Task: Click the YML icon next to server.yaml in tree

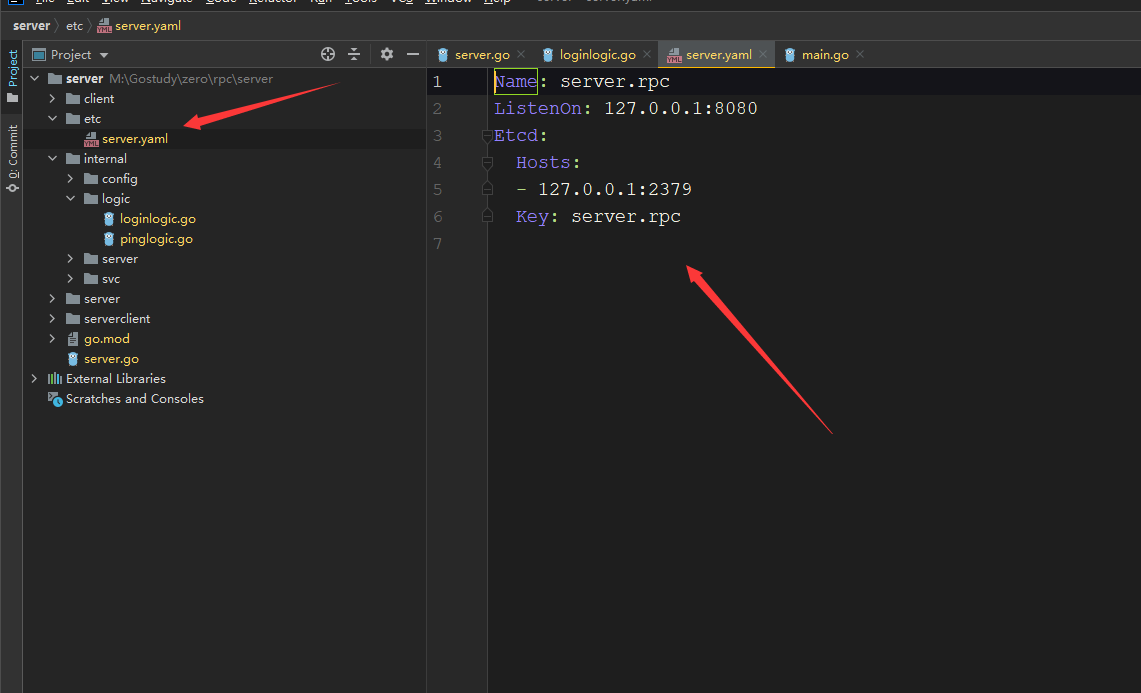Action: (x=91, y=139)
